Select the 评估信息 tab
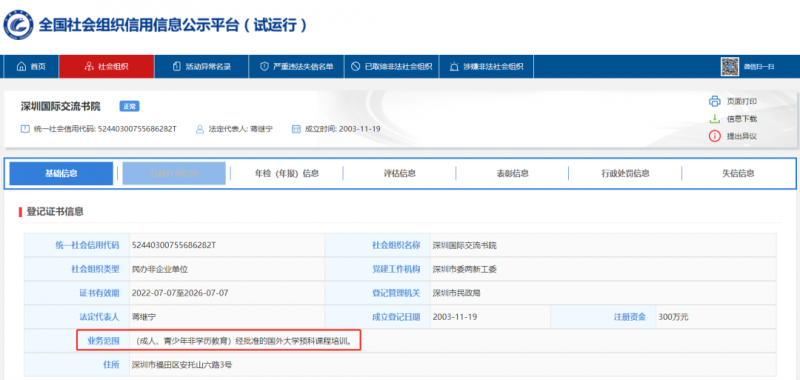 coord(399,173)
